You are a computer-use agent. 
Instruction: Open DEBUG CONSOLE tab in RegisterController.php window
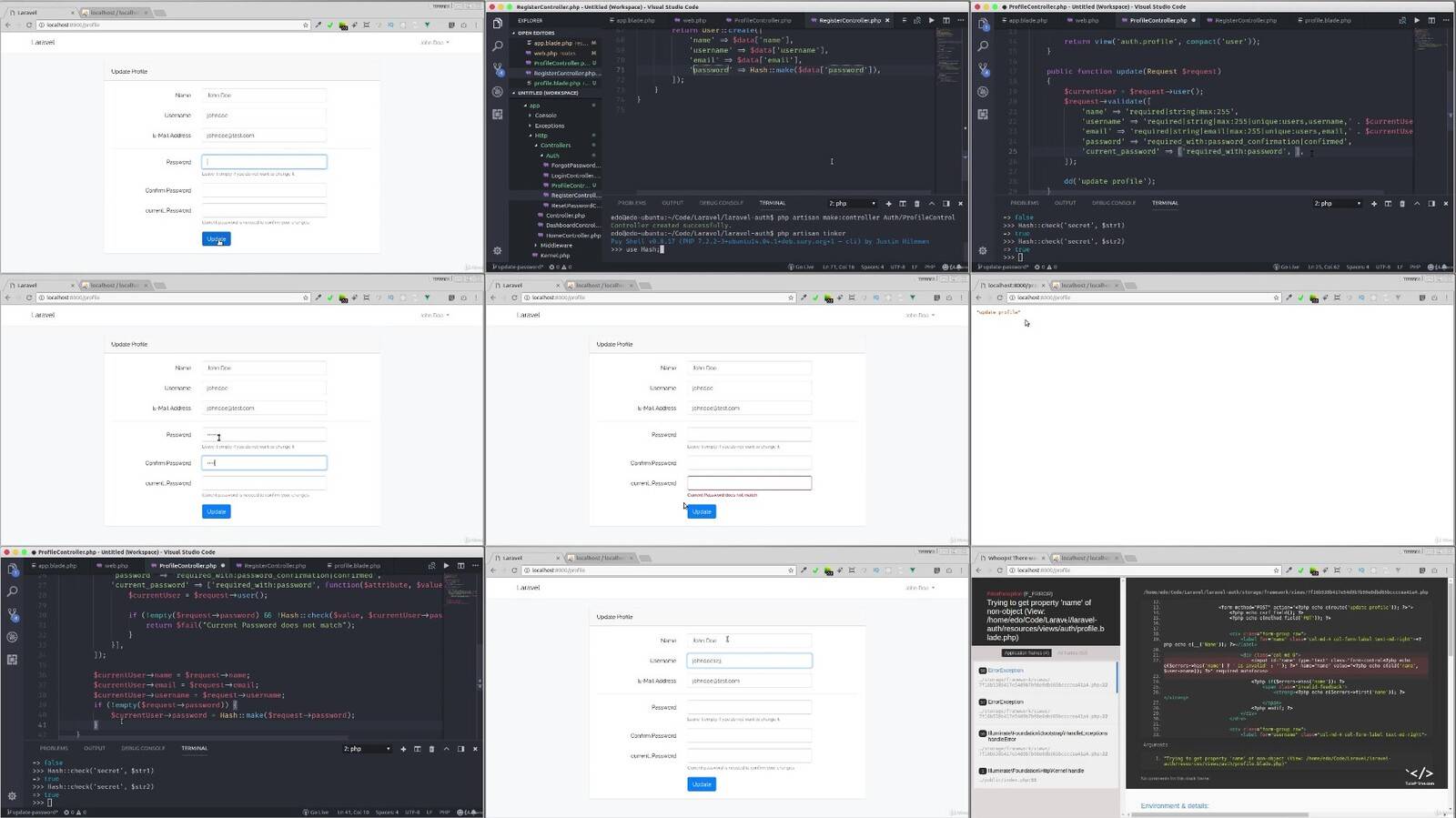coord(721,203)
